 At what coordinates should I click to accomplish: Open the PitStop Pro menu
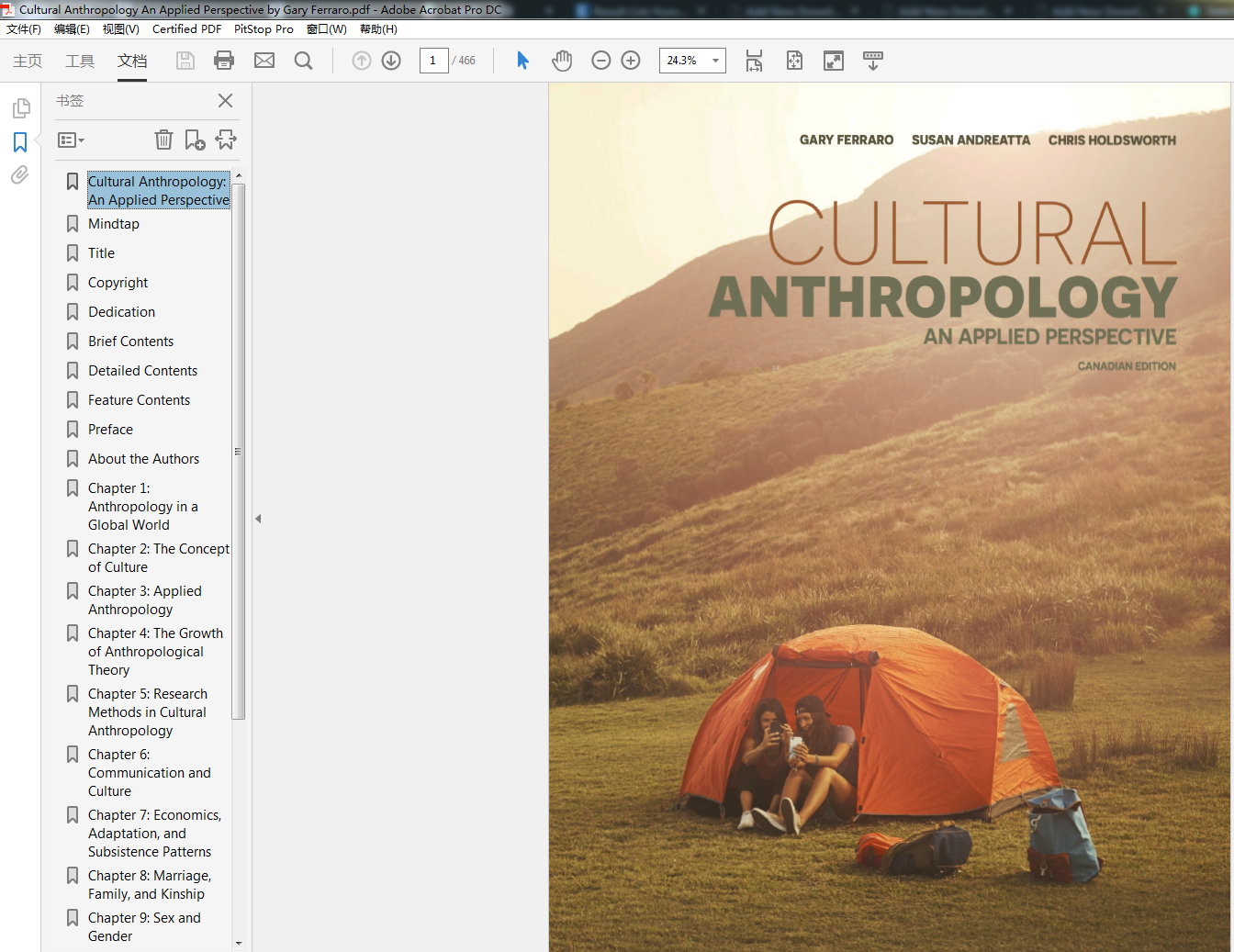264,29
